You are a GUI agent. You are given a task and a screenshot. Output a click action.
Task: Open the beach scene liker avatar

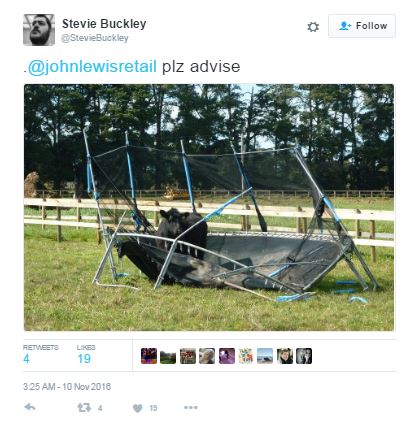coord(265,356)
